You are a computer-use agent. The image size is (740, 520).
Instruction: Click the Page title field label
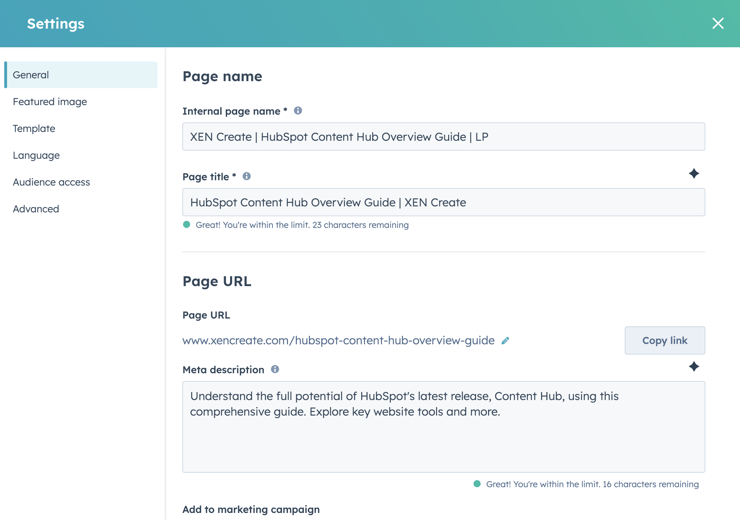[209, 177]
